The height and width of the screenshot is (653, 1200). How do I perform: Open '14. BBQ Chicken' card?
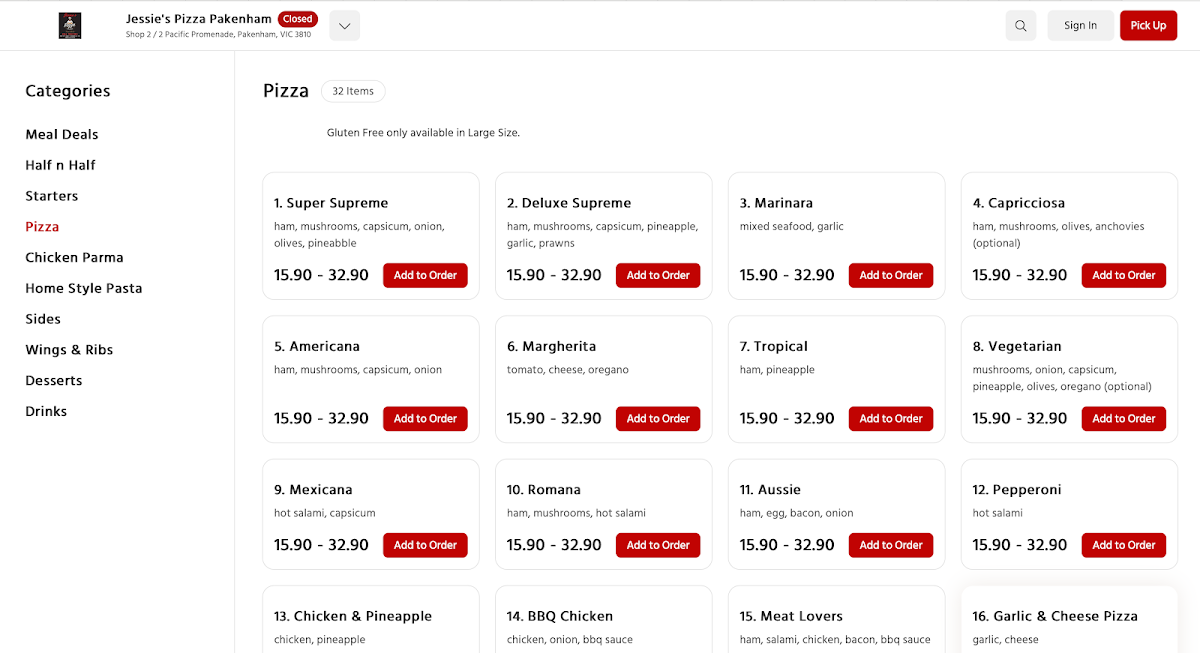[604, 619]
